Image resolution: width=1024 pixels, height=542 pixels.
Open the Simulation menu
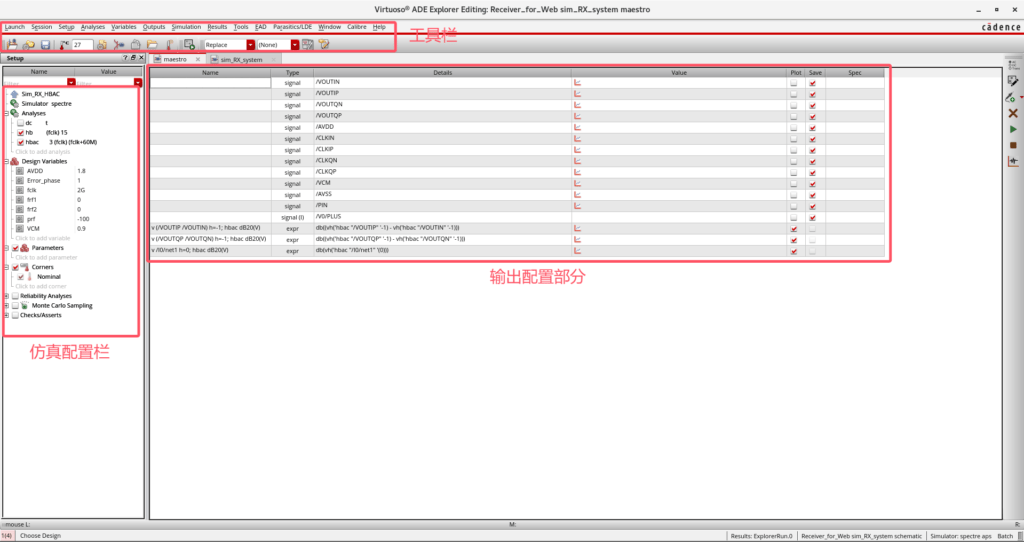tap(186, 27)
